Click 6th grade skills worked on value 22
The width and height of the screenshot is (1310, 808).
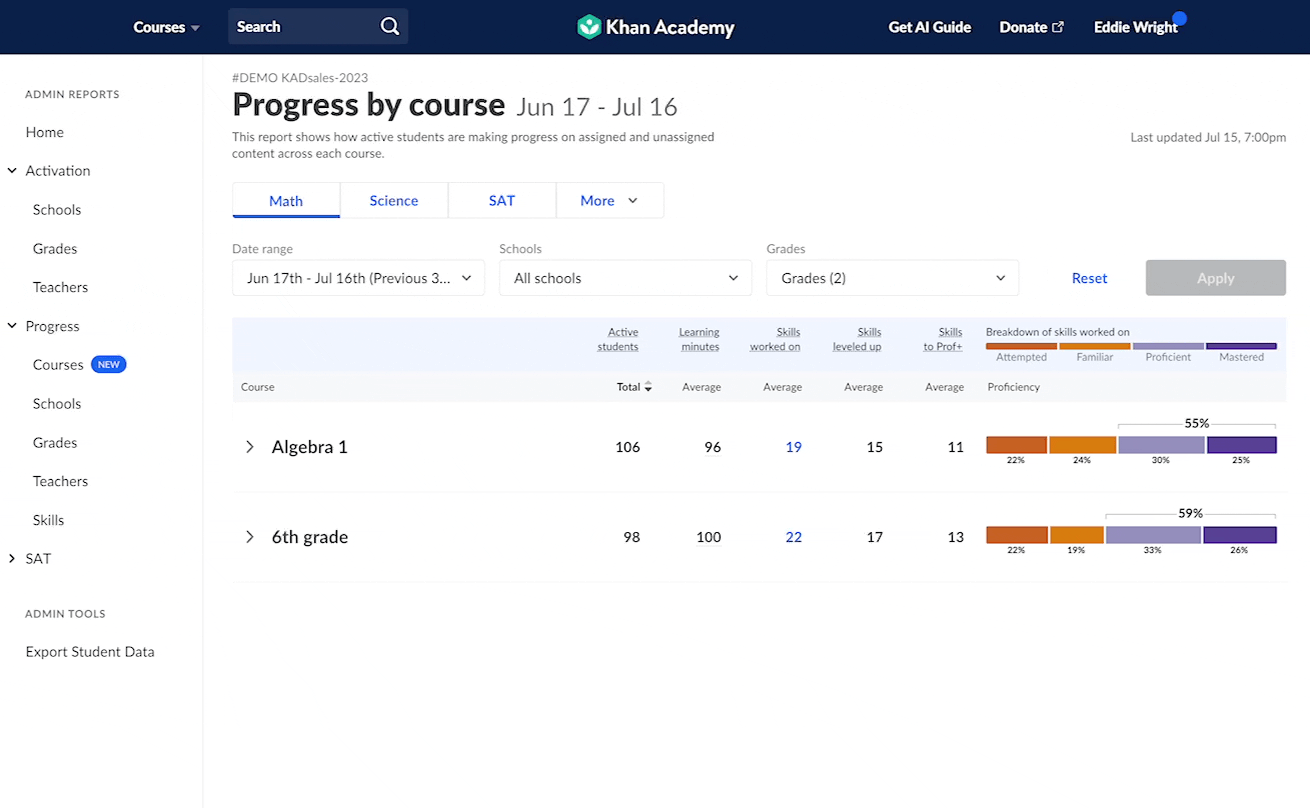click(793, 537)
